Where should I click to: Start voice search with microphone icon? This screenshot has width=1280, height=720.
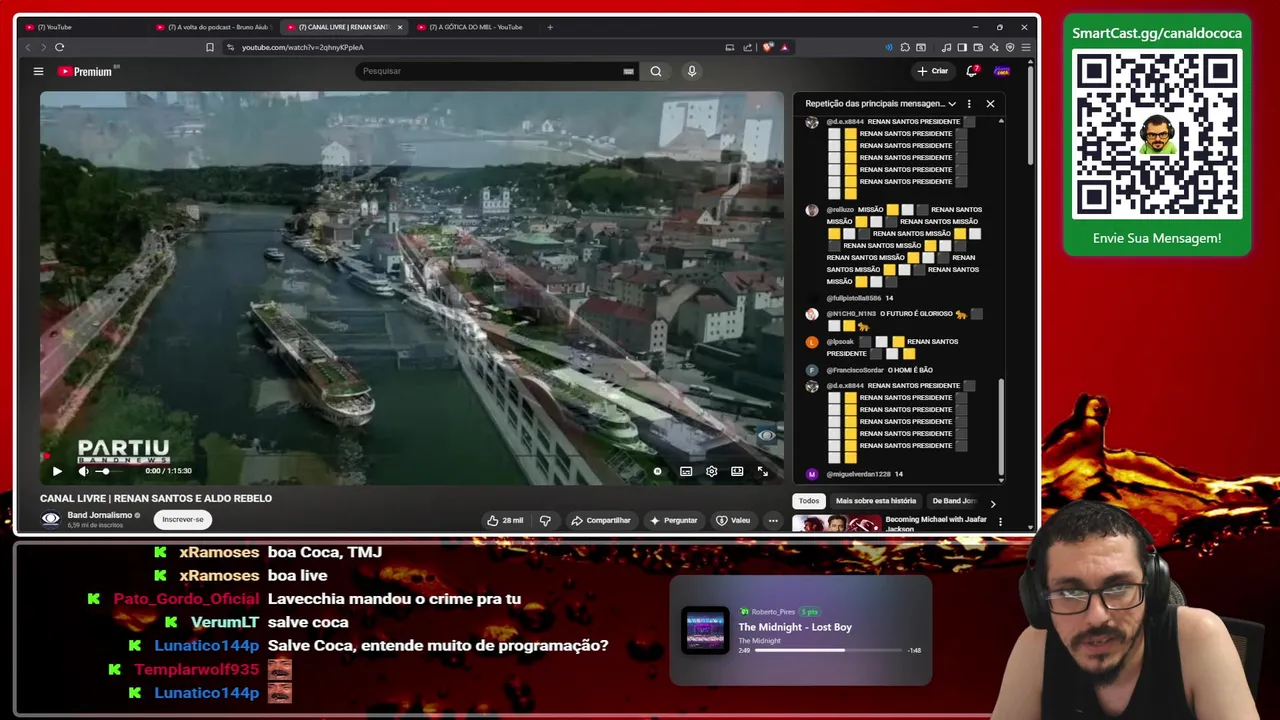click(691, 71)
